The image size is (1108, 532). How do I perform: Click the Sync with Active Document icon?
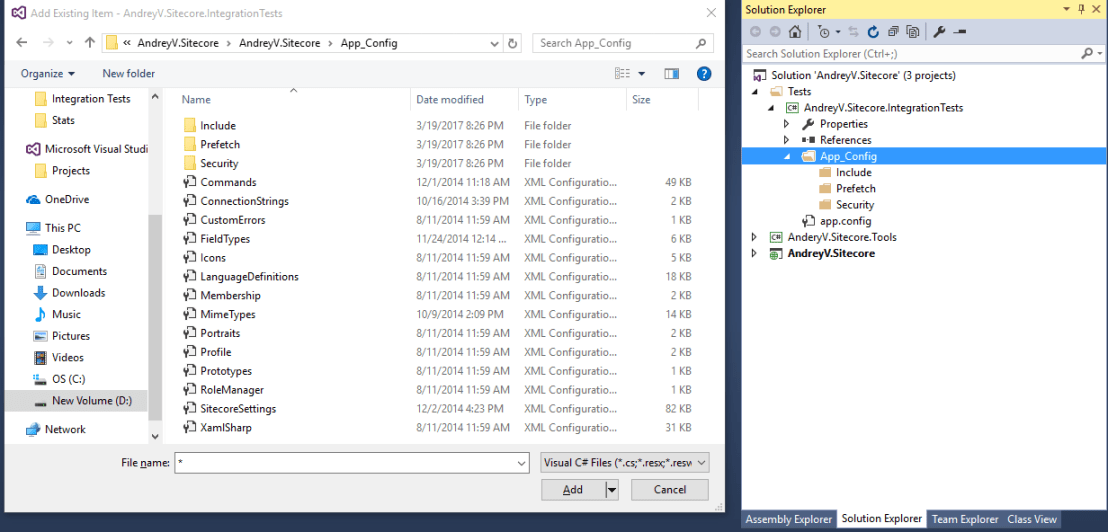(854, 31)
